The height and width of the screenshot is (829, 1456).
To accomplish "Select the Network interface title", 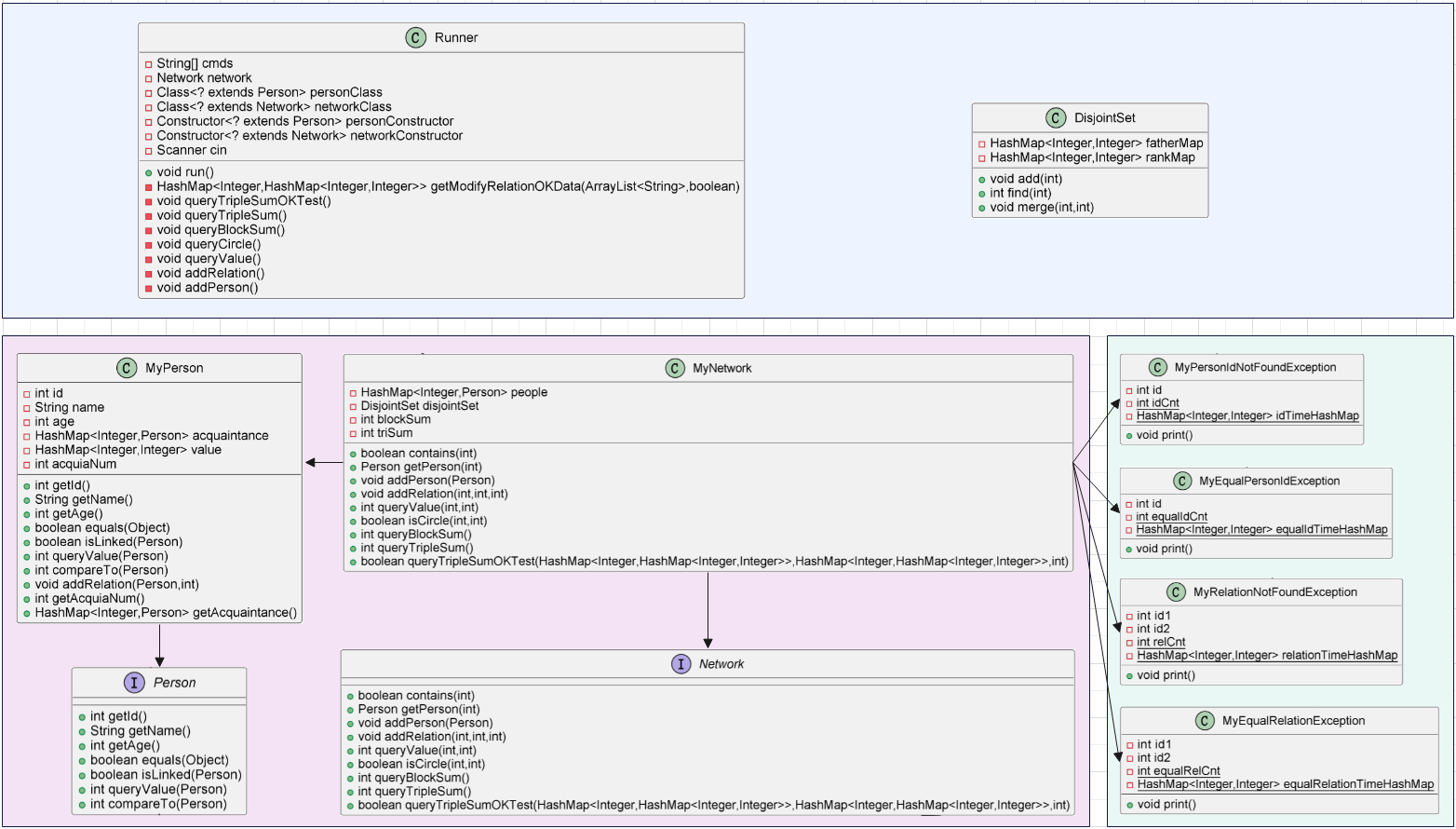I will coord(721,664).
